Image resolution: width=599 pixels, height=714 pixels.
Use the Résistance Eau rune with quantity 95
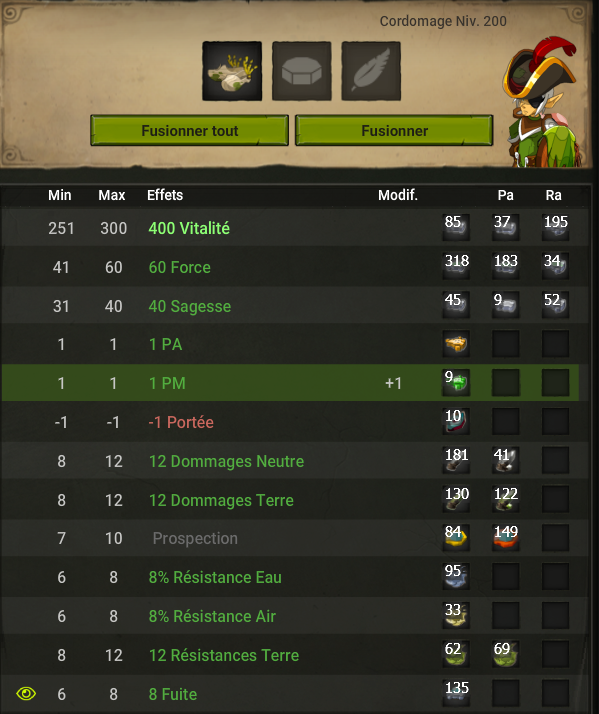point(456,576)
